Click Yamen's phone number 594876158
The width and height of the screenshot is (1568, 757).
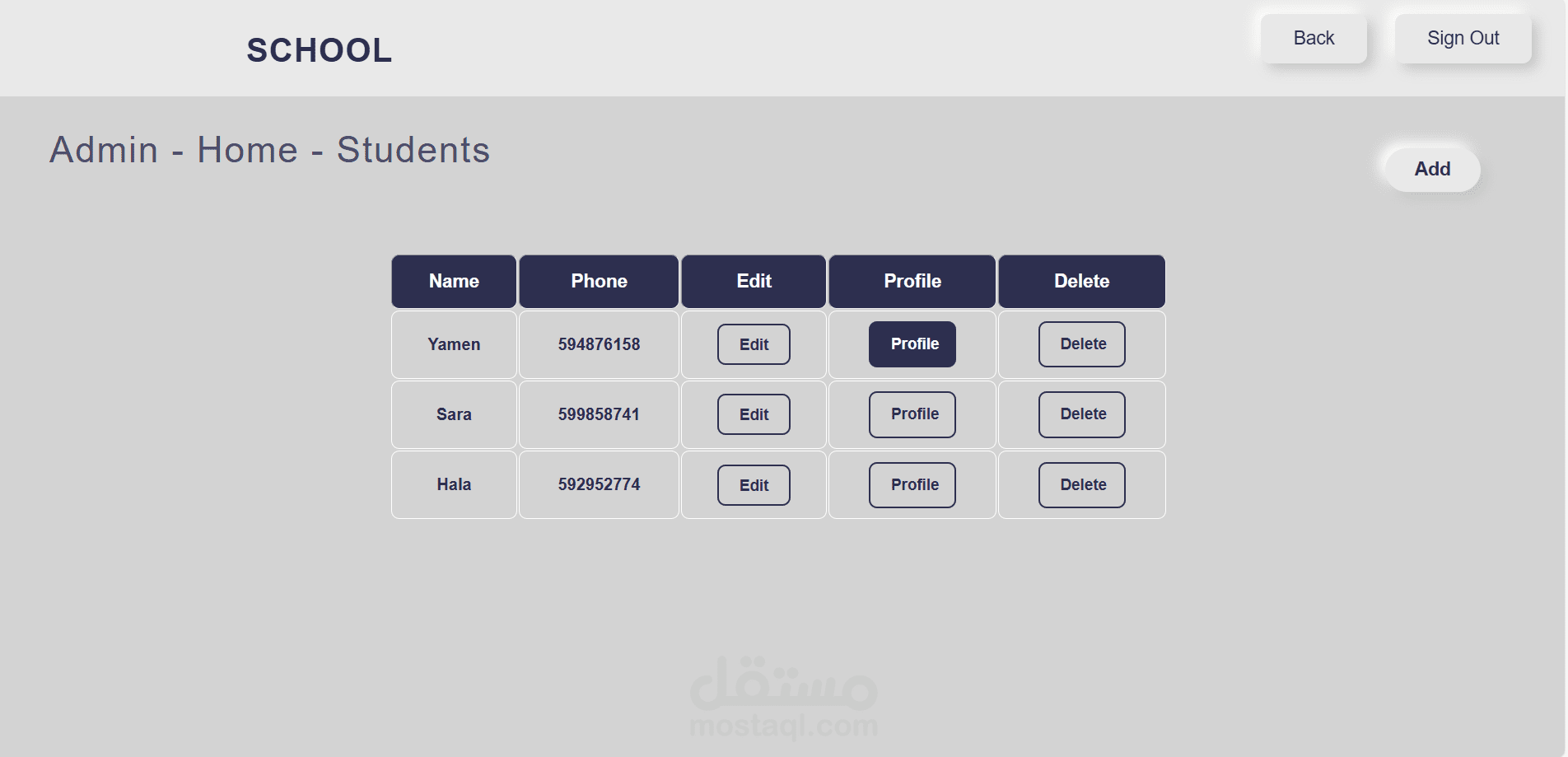pyautogui.click(x=599, y=344)
